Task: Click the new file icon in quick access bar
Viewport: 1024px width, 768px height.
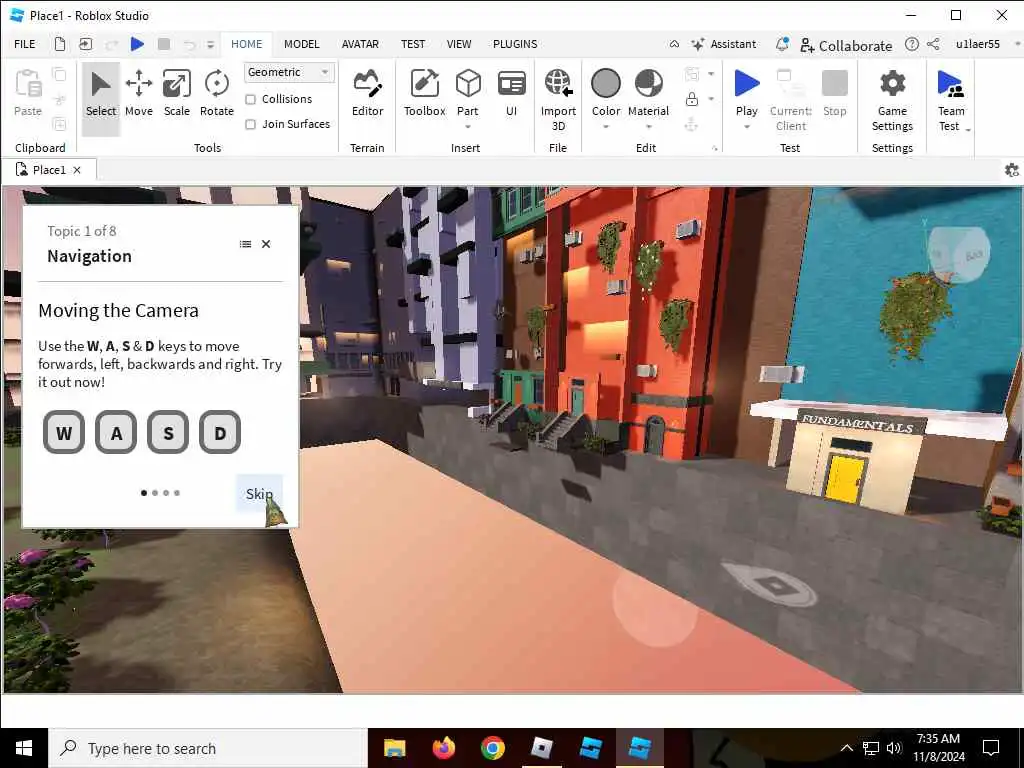Action: coord(59,44)
